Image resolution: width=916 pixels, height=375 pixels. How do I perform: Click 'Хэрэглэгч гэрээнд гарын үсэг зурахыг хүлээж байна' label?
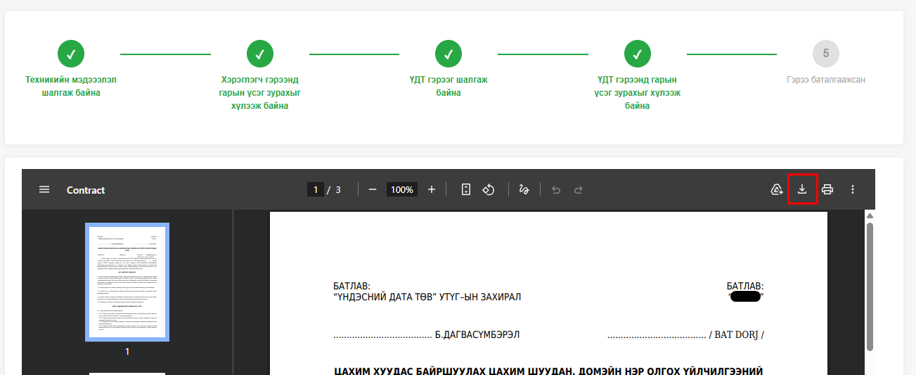(260, 93)
